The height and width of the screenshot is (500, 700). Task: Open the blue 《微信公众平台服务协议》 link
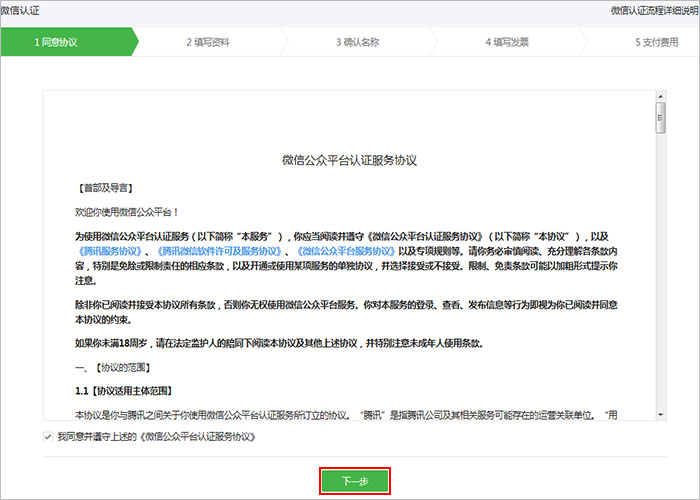click(347, 251)
